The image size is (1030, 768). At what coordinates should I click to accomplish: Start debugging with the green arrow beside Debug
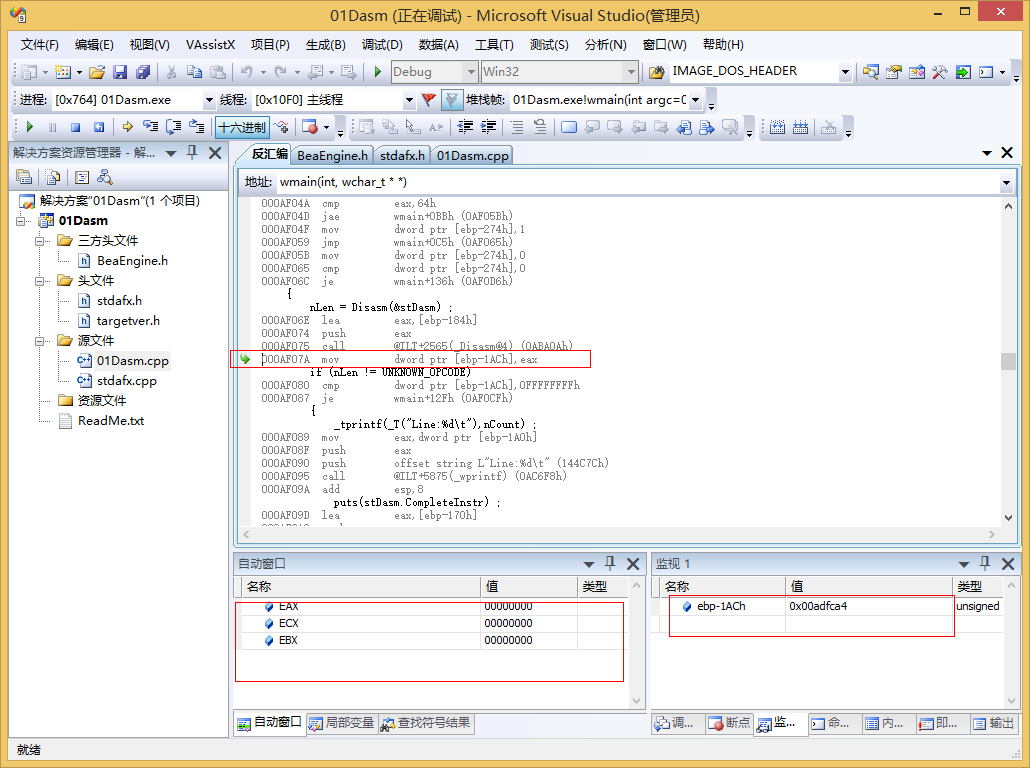pyautogui.click(x=378, y=72)
